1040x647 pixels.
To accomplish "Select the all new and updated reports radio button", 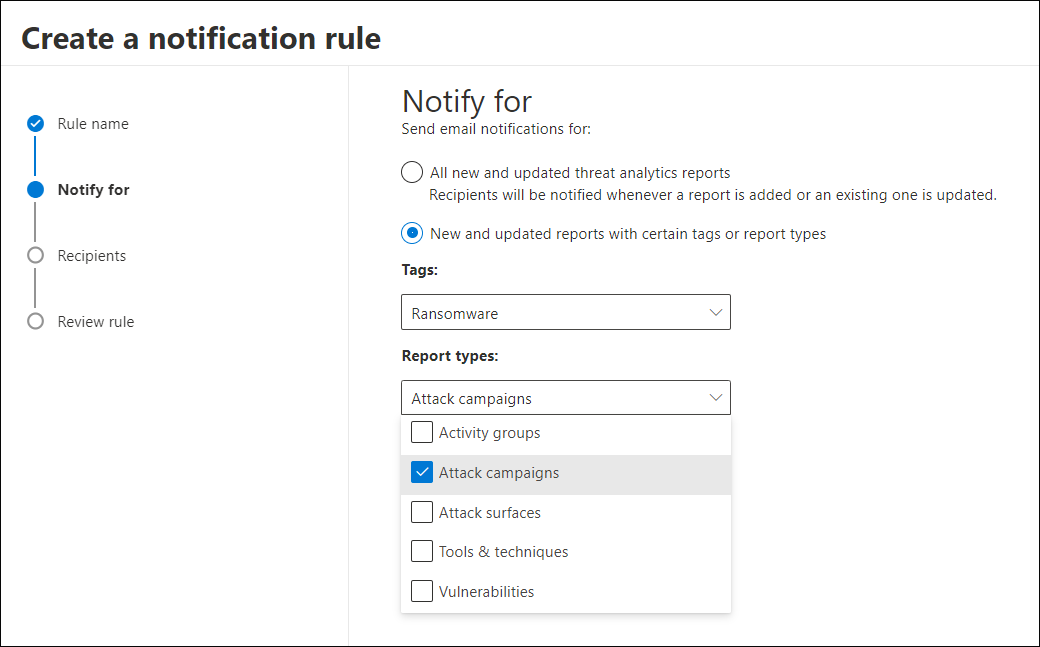I will tap(412, 172).
